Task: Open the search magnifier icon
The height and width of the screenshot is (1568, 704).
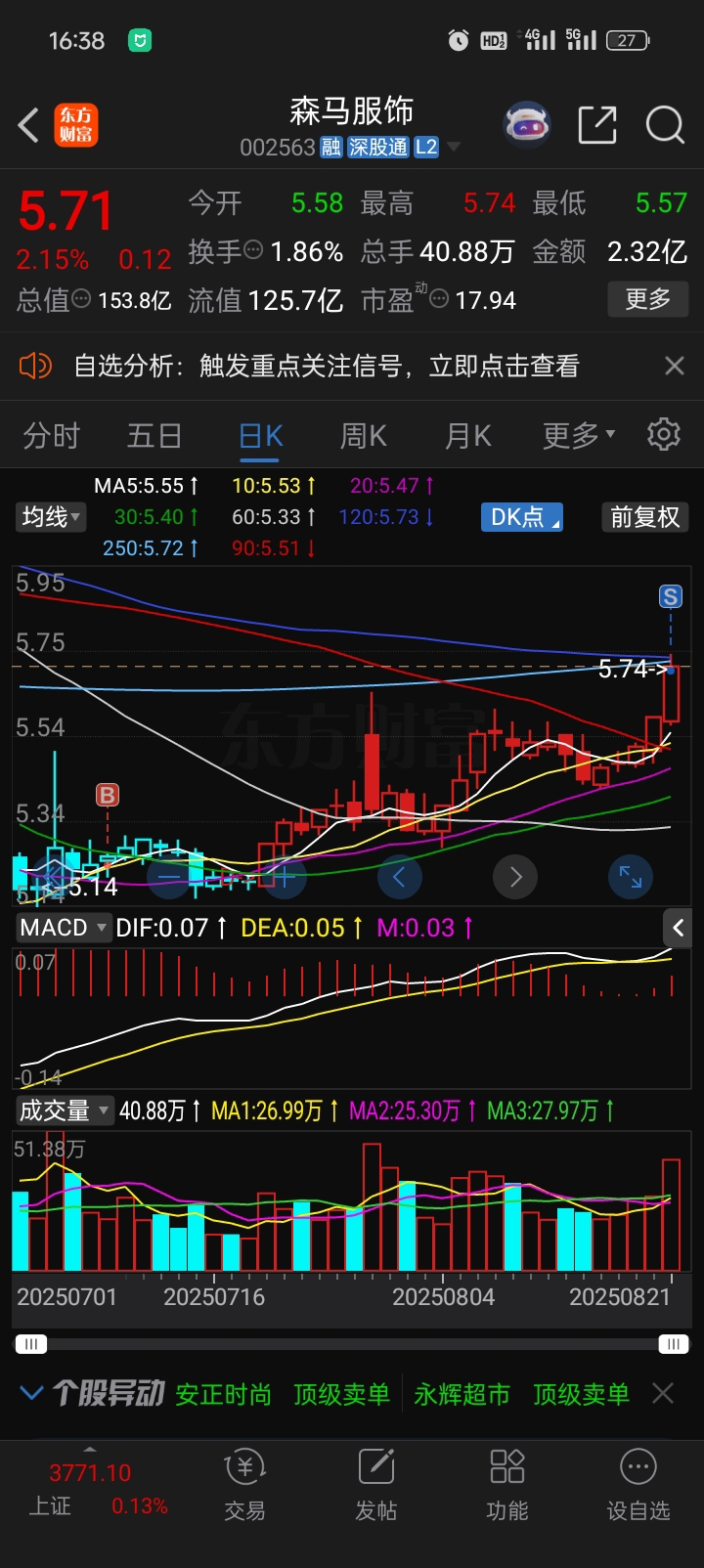Action: click(x=665, y=125)
